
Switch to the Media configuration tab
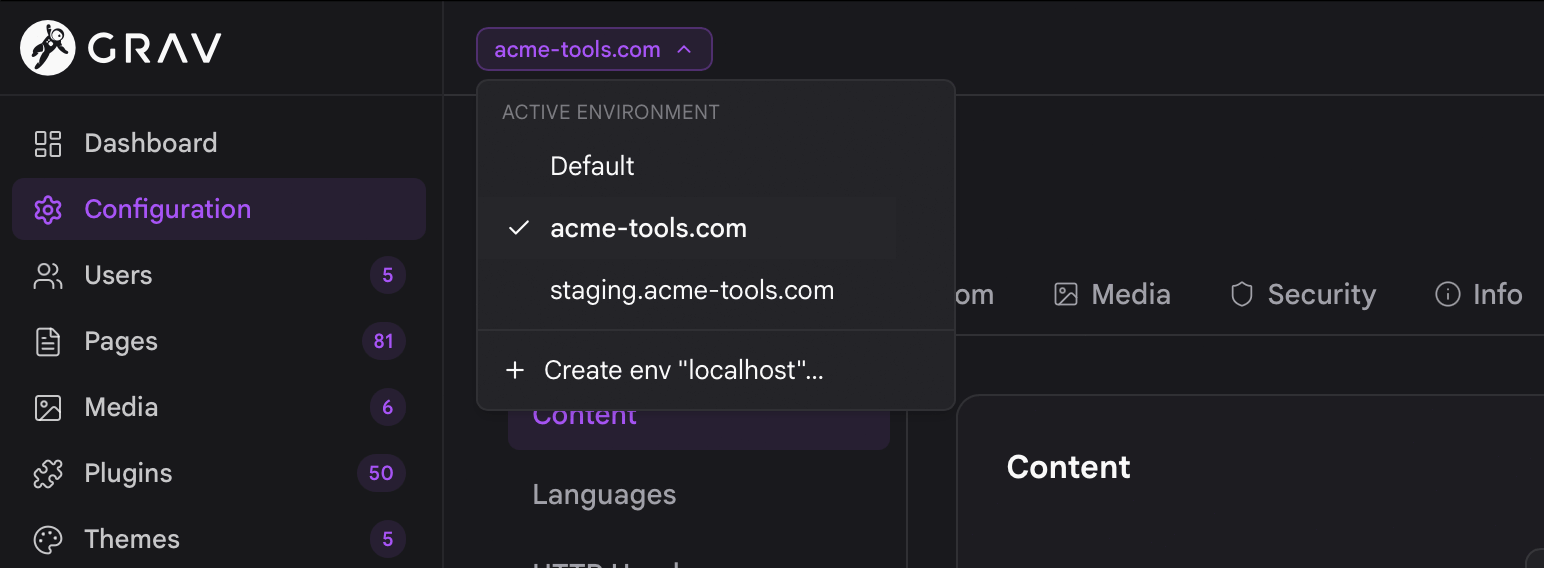[x=1112, y=294]
